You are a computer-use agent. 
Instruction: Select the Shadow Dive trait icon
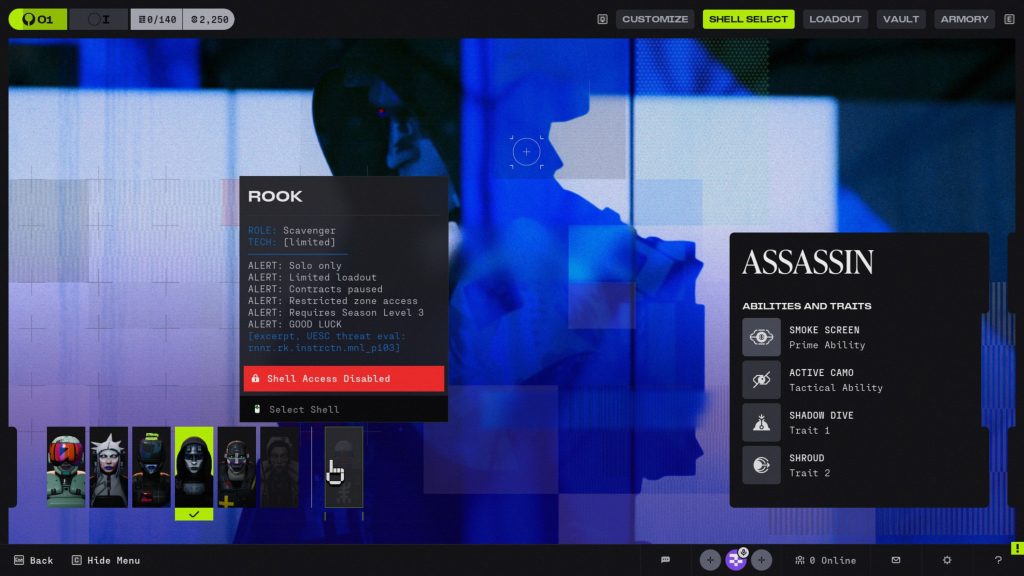pyautogui.click(x=761, y=423)
